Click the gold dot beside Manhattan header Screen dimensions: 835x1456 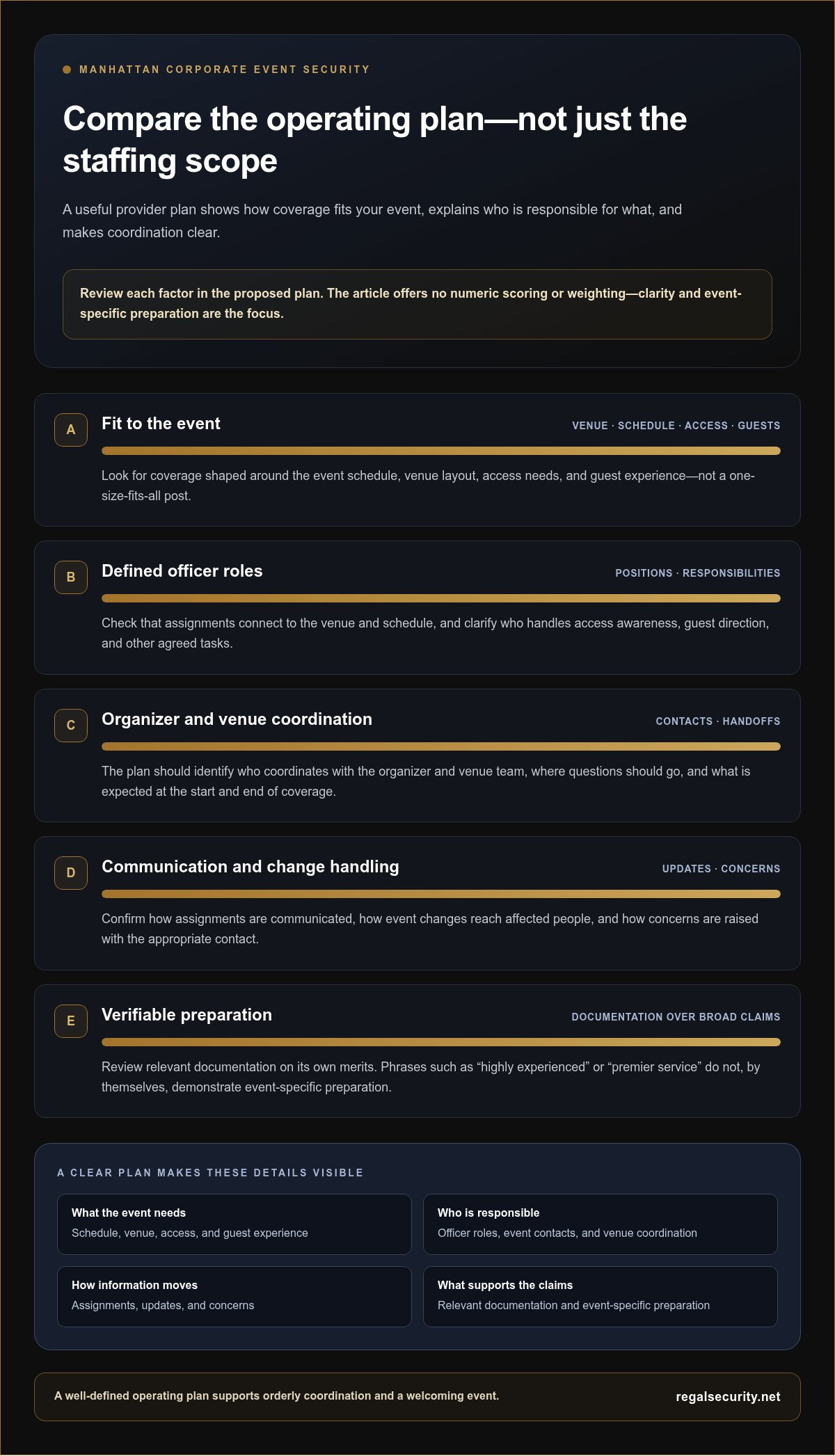coord(67,70)
